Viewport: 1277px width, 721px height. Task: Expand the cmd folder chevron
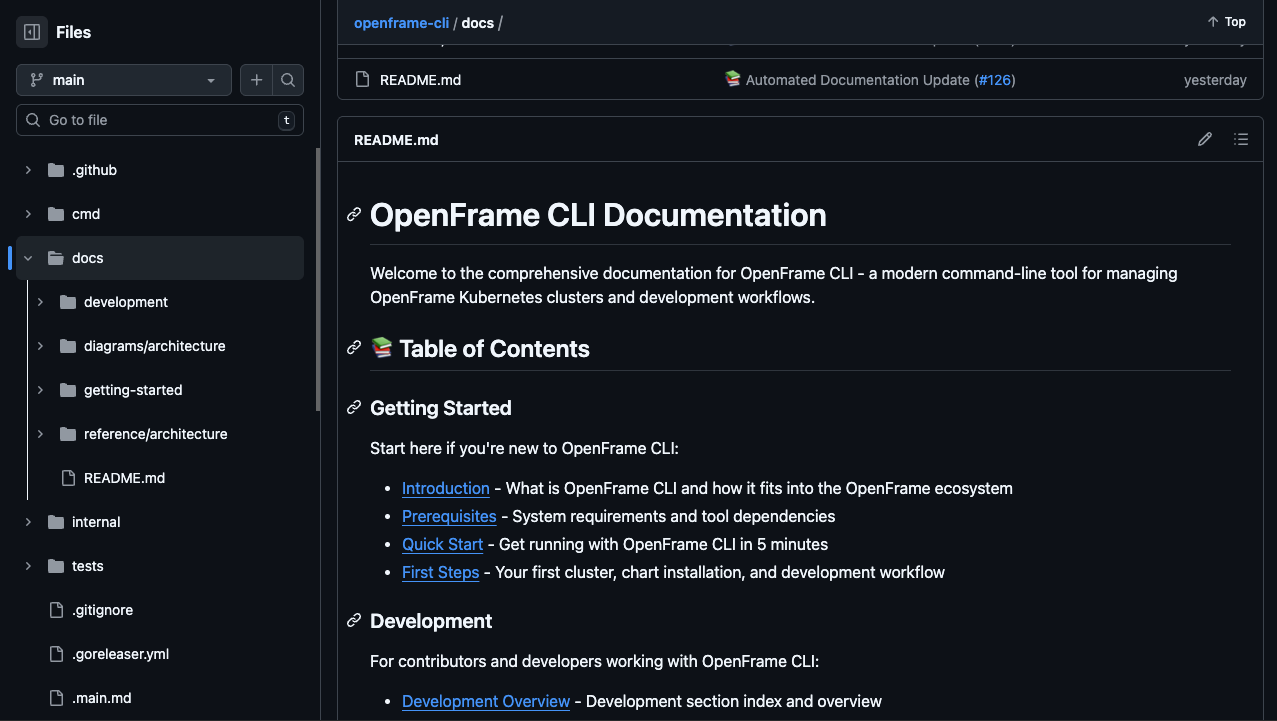click(x=28, y=214)
